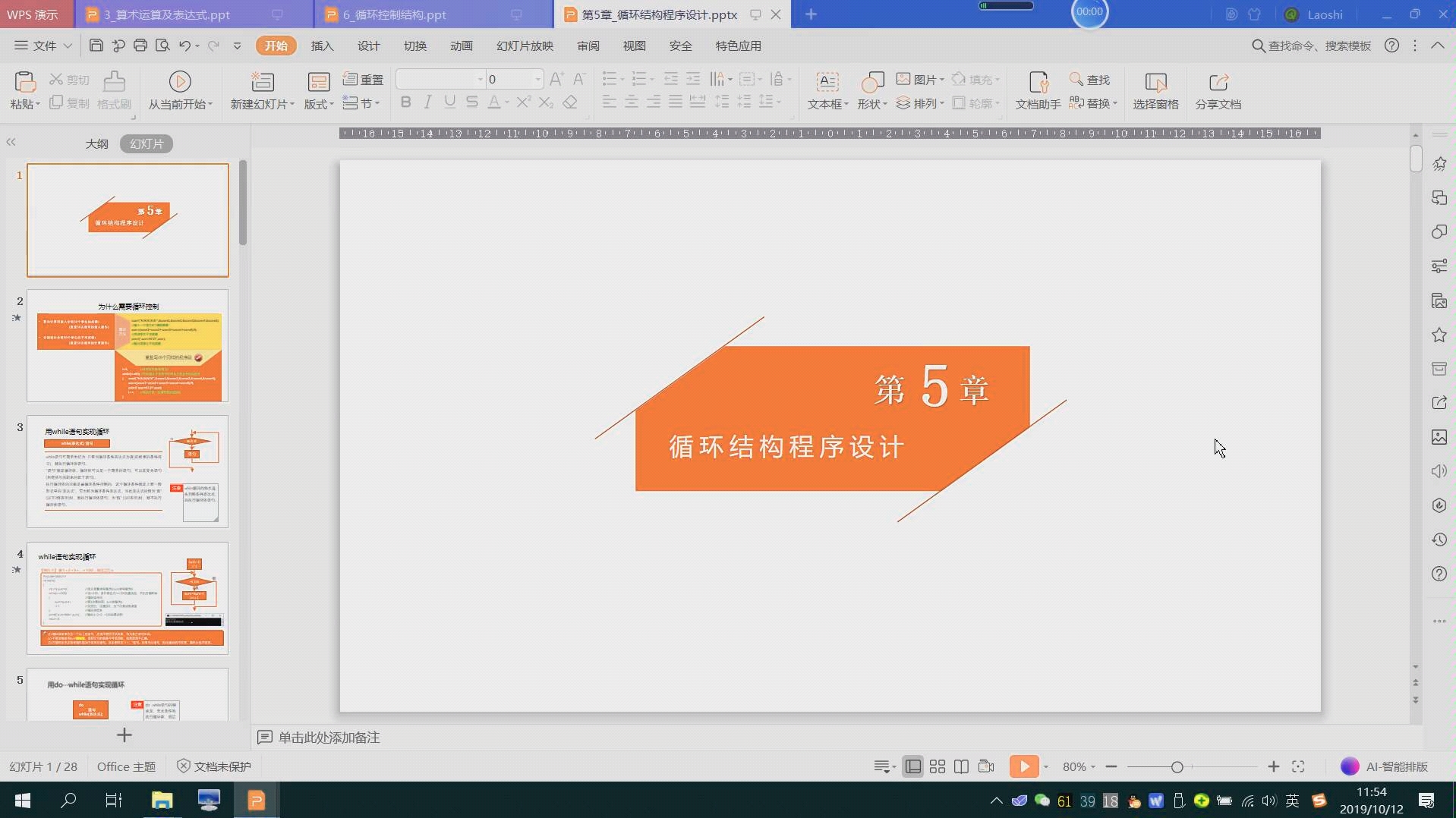
Task: Open the 查找 find tool
Action: (1090, 79)
